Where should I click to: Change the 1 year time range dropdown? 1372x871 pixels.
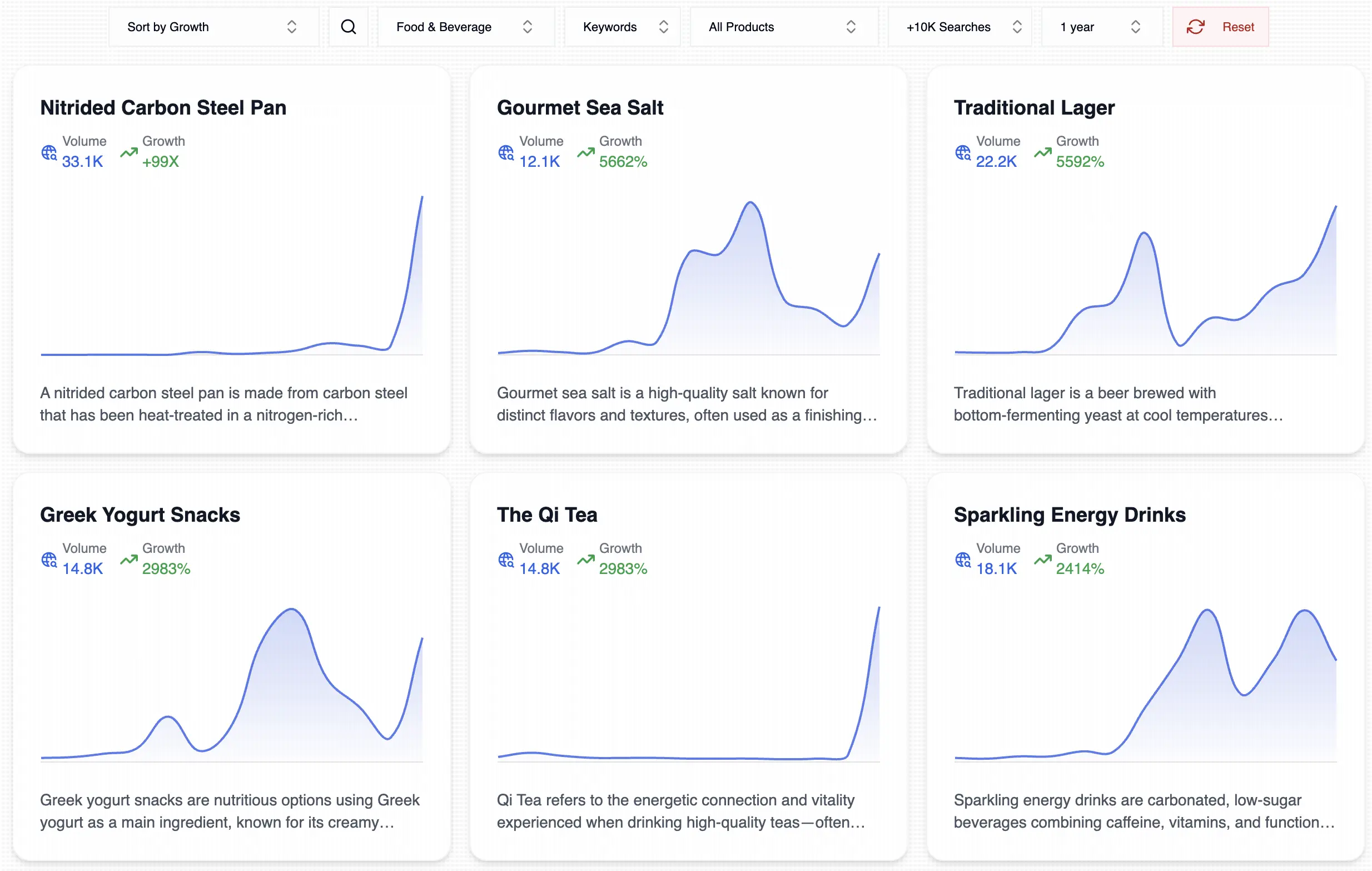pos(1101,27)
